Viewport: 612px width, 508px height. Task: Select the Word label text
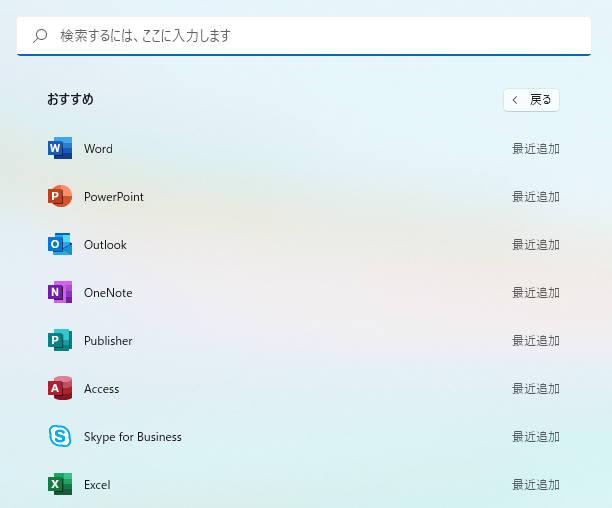98,149
